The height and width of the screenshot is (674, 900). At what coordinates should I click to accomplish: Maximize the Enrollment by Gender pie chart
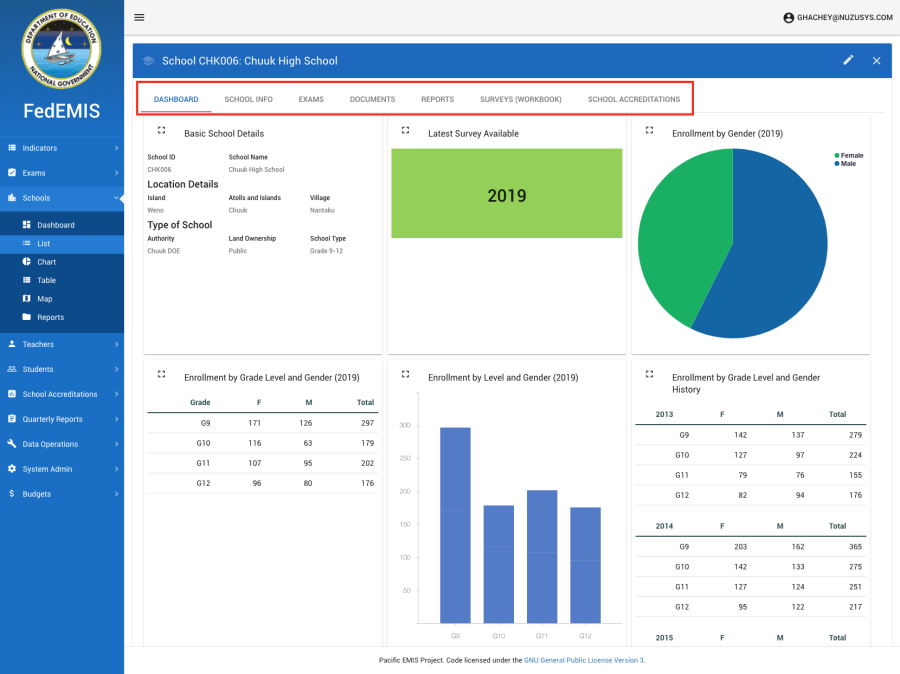(x=649, y=130)
